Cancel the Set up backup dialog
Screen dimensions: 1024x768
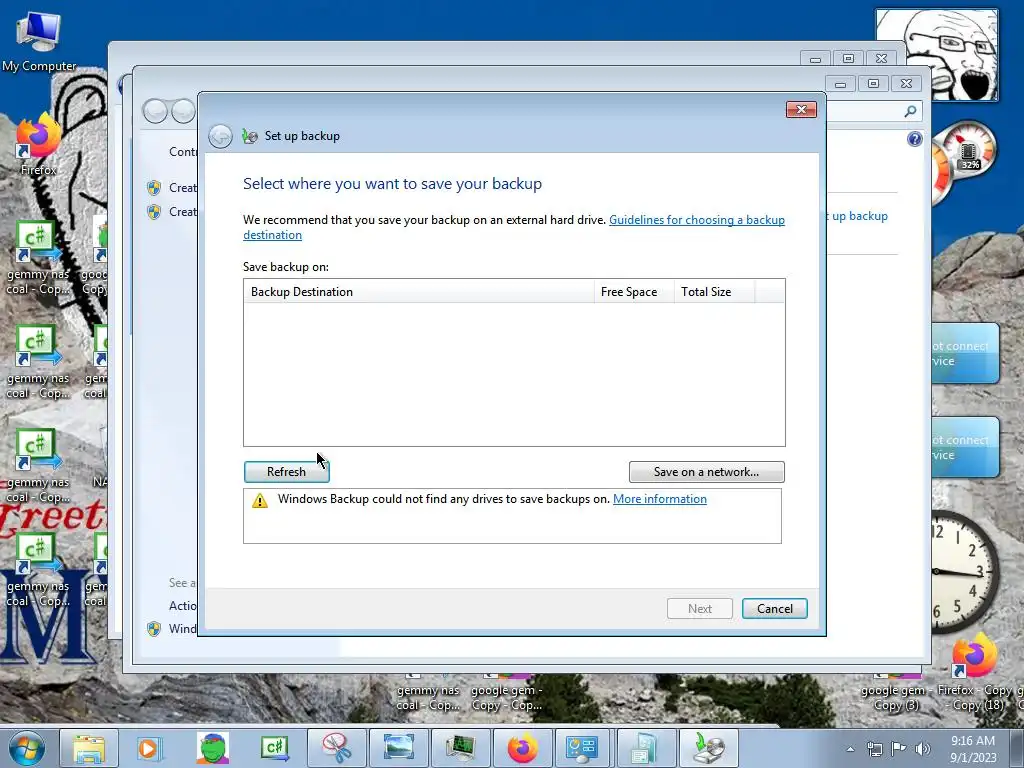click(x=775, y=609)
